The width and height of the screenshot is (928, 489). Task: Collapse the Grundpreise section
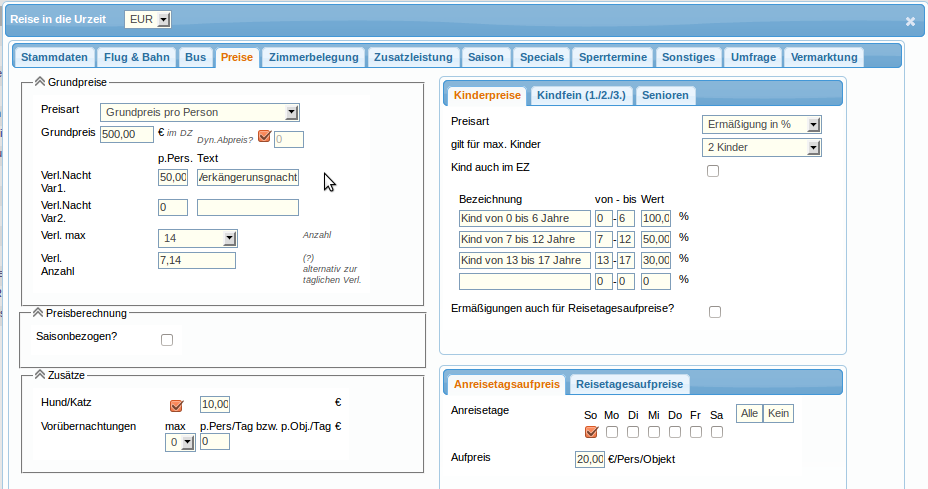coord(40,82)
